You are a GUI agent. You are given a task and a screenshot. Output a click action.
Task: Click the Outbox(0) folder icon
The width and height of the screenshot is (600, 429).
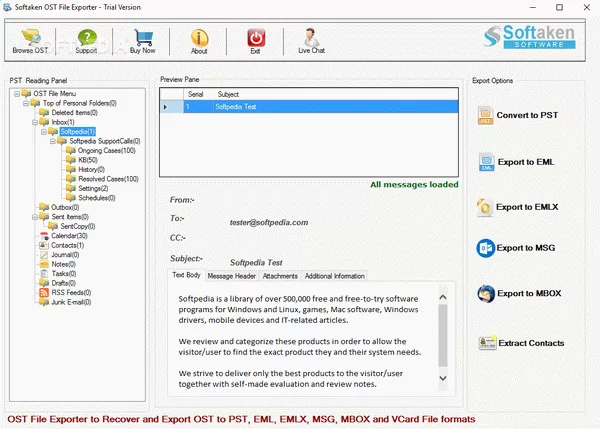click(x=44, y=207)
